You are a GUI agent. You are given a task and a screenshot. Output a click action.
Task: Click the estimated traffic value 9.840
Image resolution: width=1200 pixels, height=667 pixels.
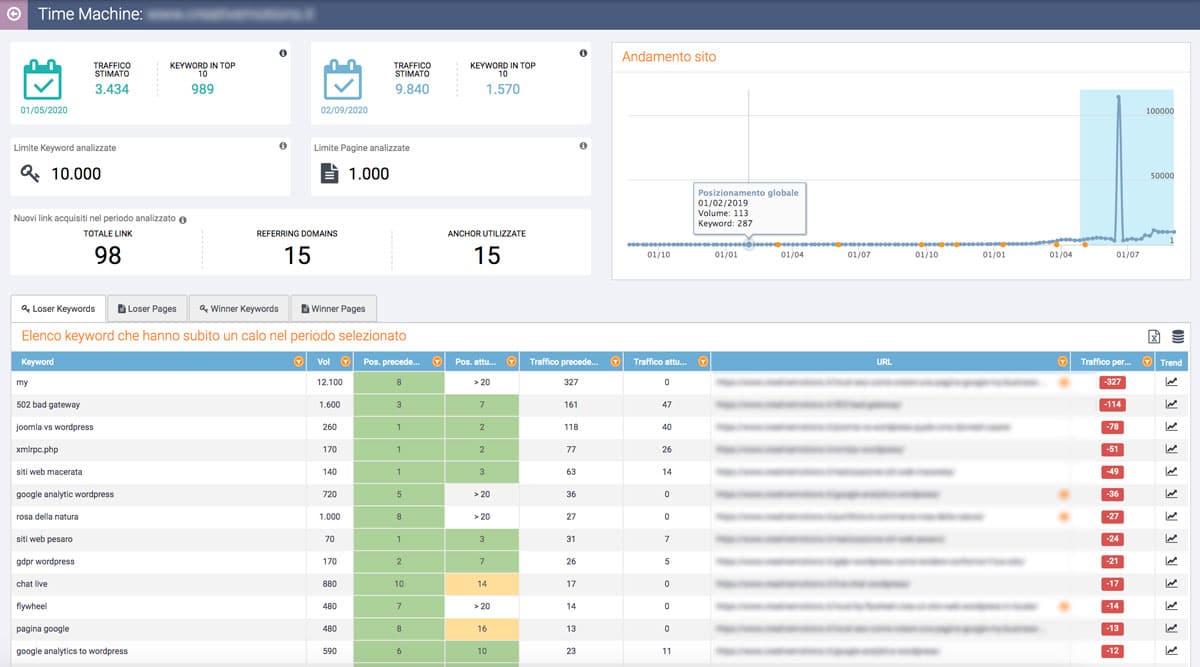coord(412,89)
